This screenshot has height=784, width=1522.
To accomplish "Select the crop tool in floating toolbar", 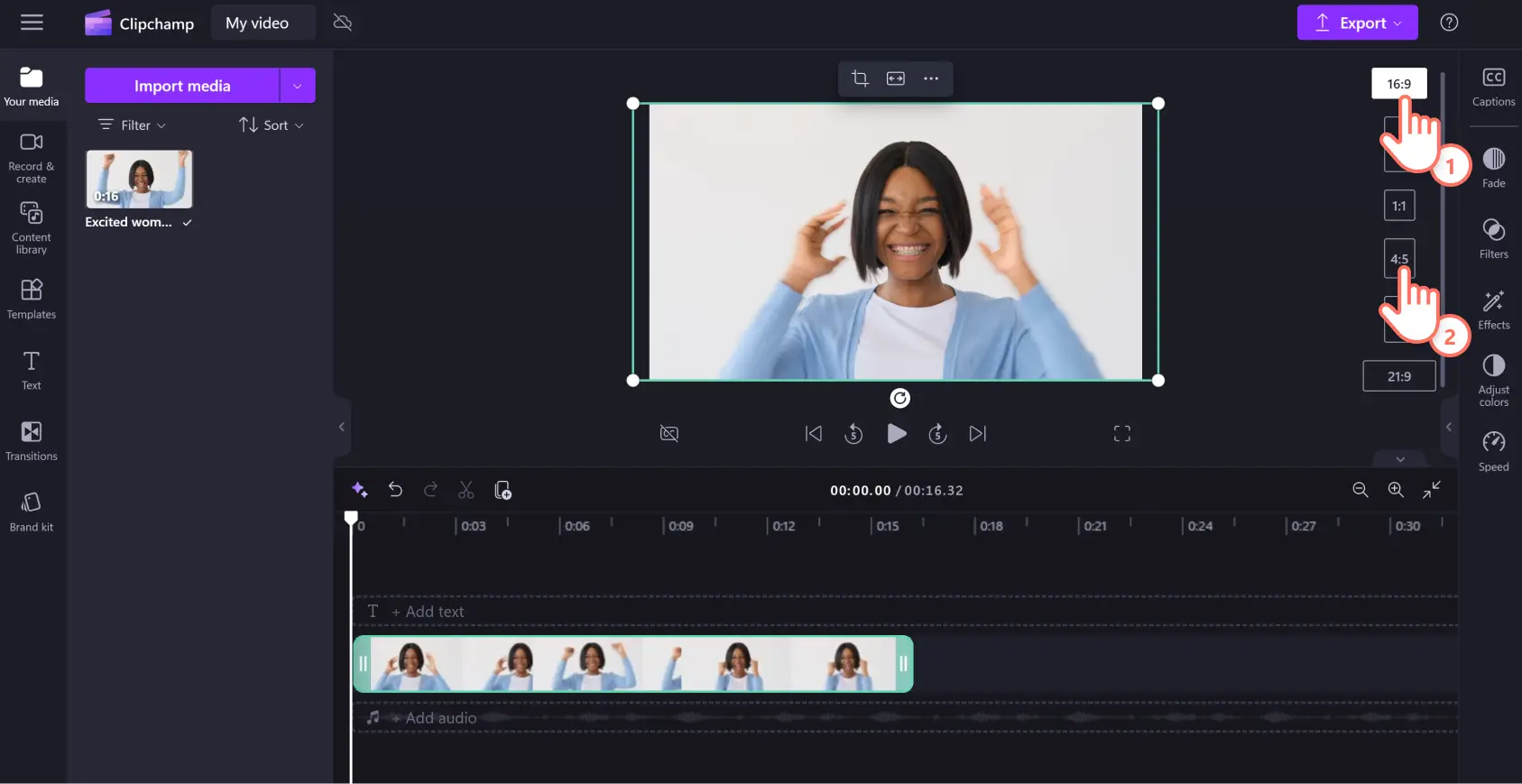I will point(860,78).
